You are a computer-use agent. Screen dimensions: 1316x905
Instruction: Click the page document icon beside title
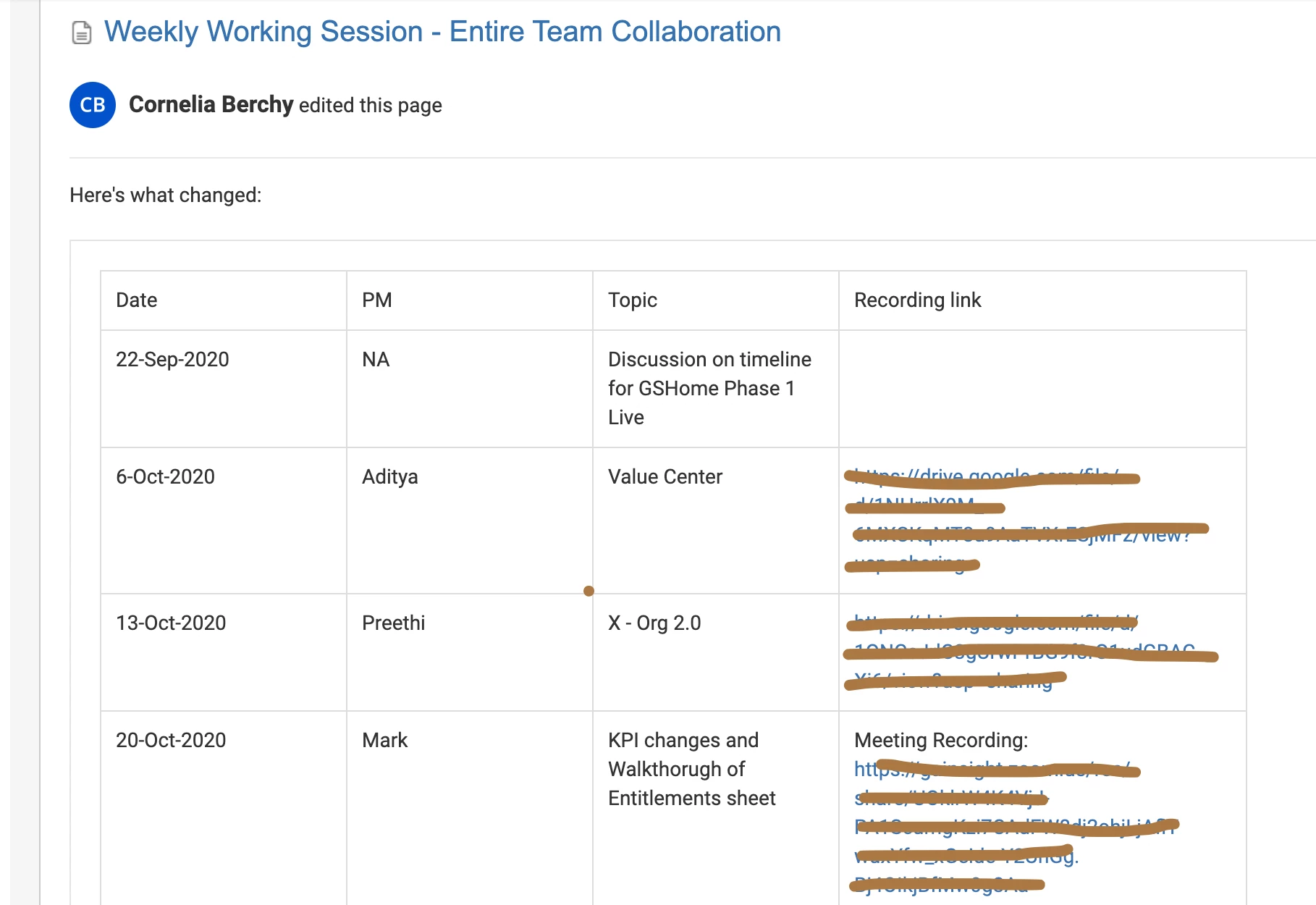[82, 33]
